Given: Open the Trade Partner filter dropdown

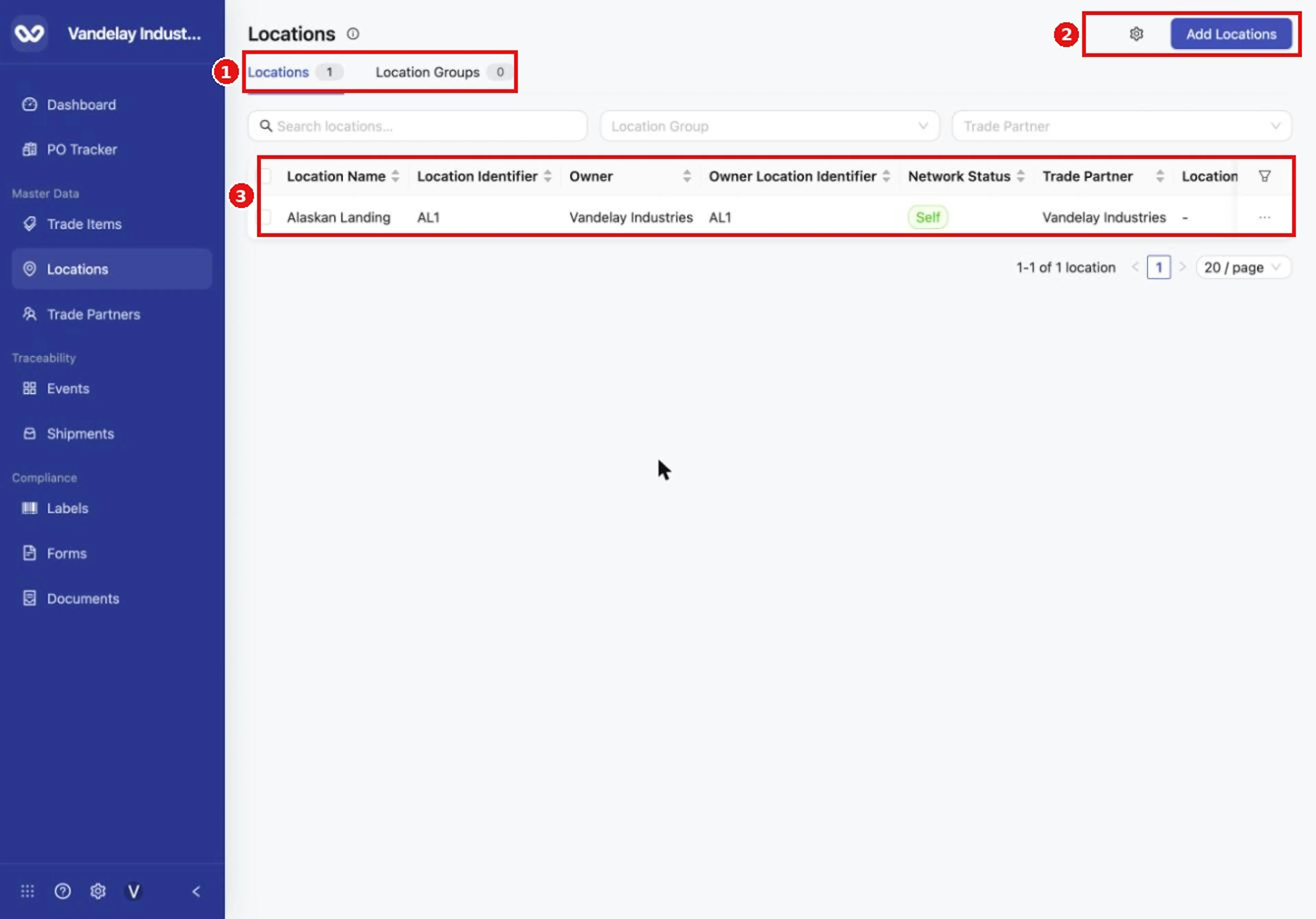Looking at the screenshot, I should click(x=1122, y=126).
